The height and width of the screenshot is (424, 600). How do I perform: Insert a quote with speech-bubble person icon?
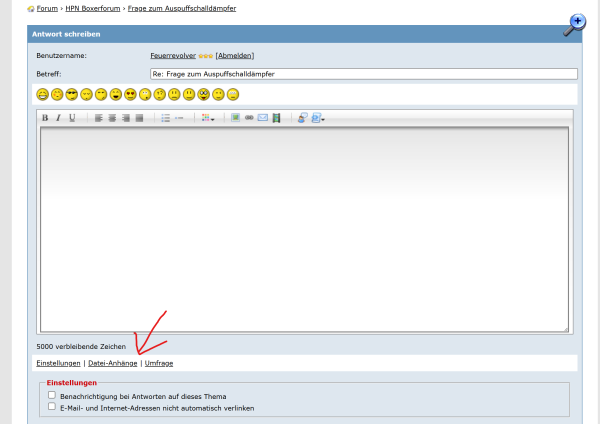(x=303, y=118)
